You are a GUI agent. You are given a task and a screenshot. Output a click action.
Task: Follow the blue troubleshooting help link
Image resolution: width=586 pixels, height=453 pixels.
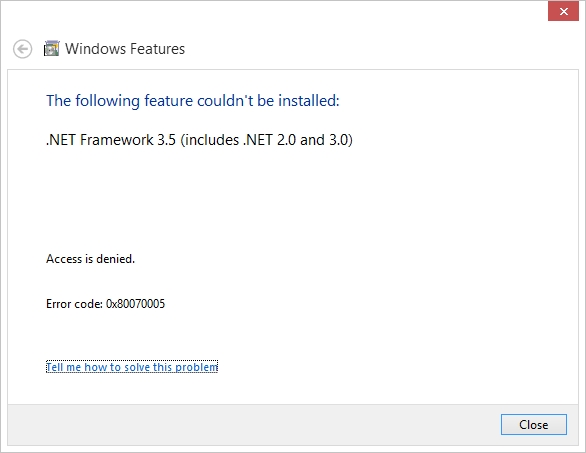pos(132,367)
